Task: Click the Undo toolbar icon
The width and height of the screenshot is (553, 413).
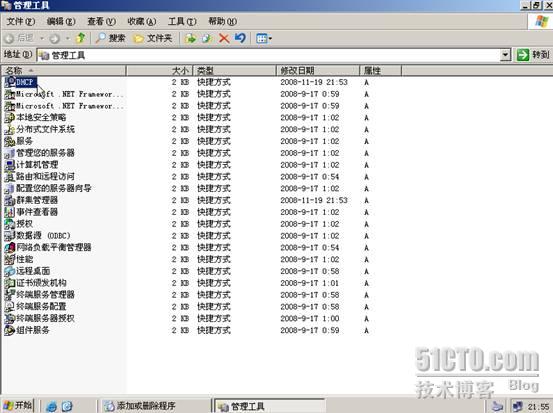Action: coord(240,38)
